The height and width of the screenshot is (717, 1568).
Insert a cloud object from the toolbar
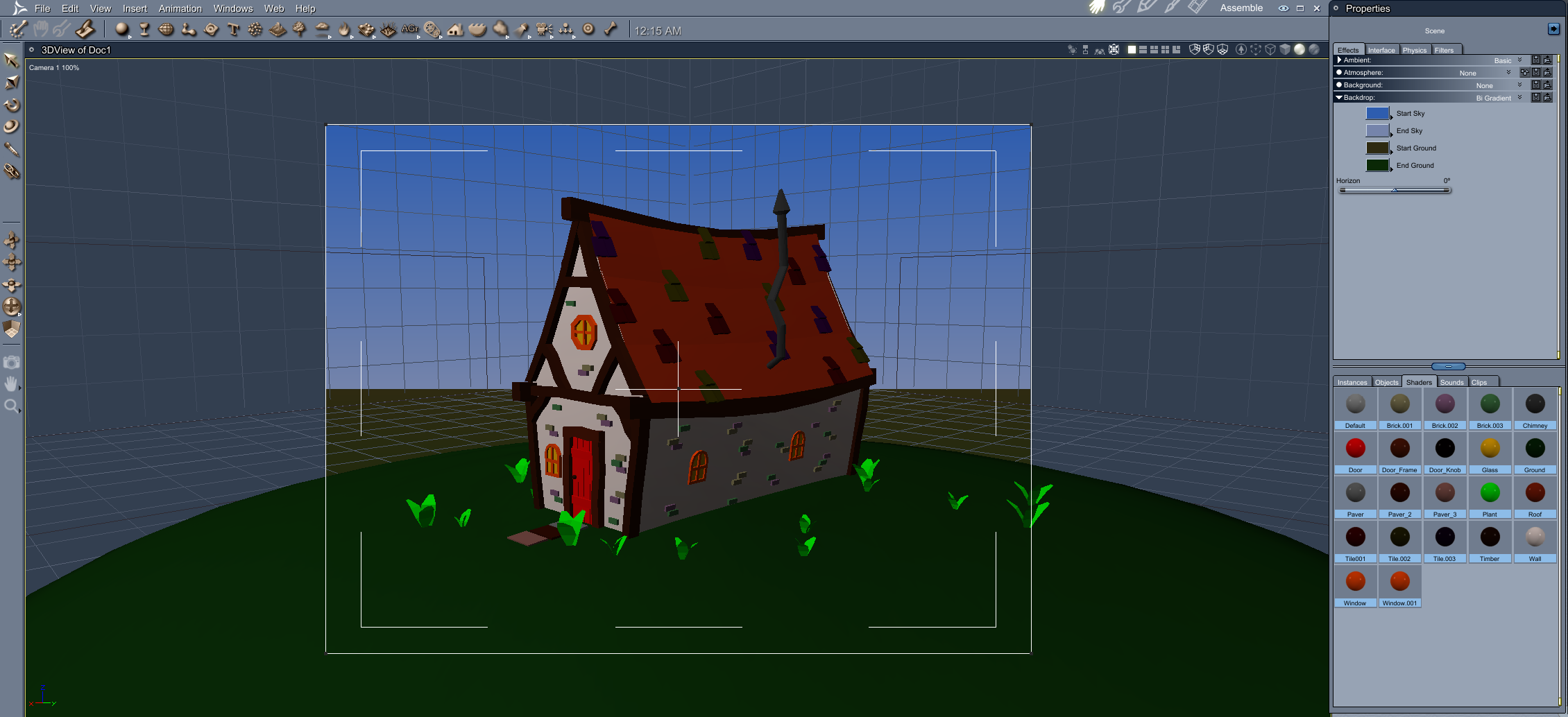[322, 29]
